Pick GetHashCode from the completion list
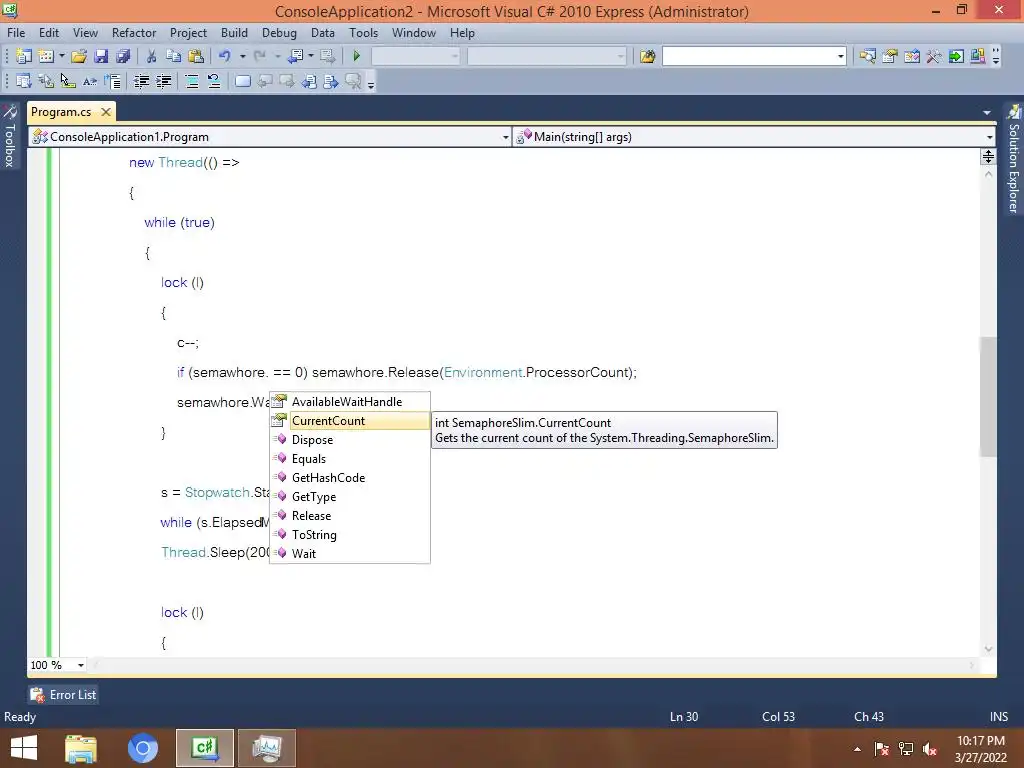The height and width of the screenshot is (768, 1024). pyautogui.click(x=350, y=477)
